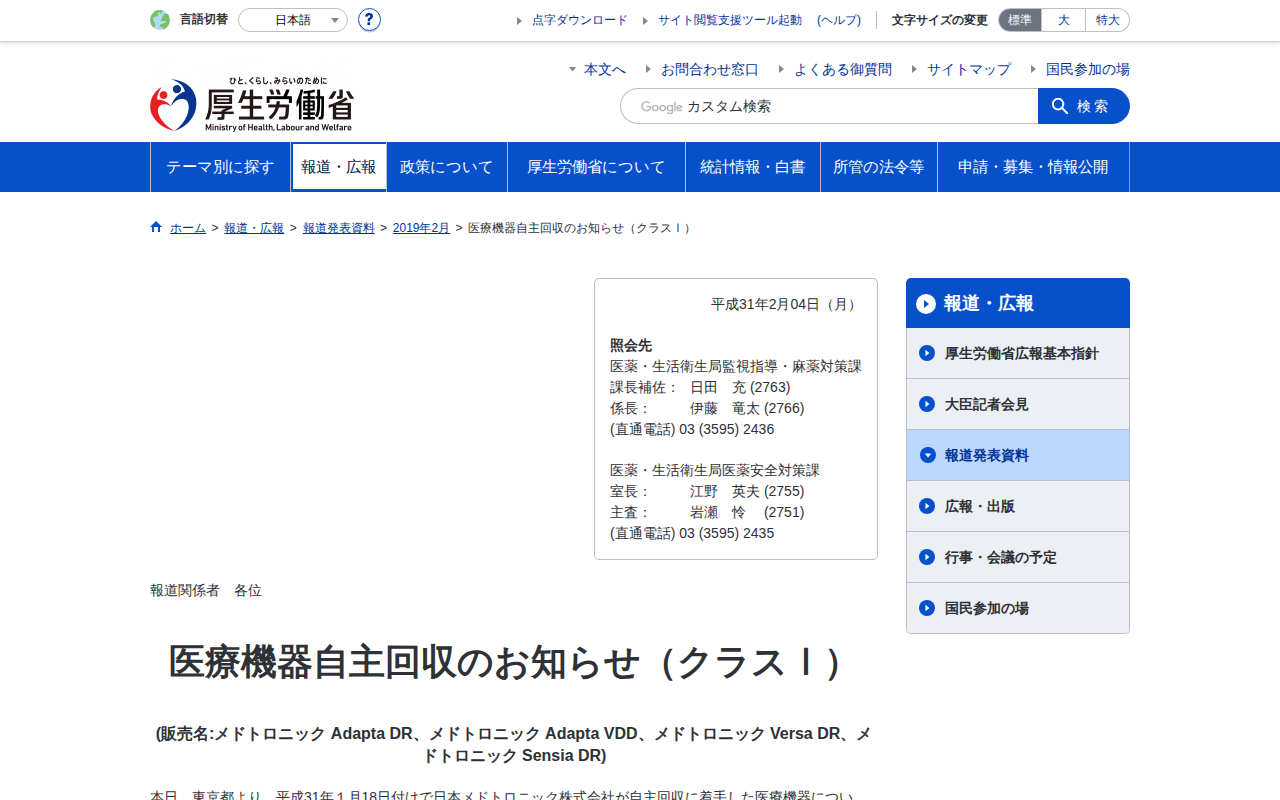Open 所管の法令等 menu
This screenshot has height=800, width=1280.
pyautogui.click(x=879, y=167)
